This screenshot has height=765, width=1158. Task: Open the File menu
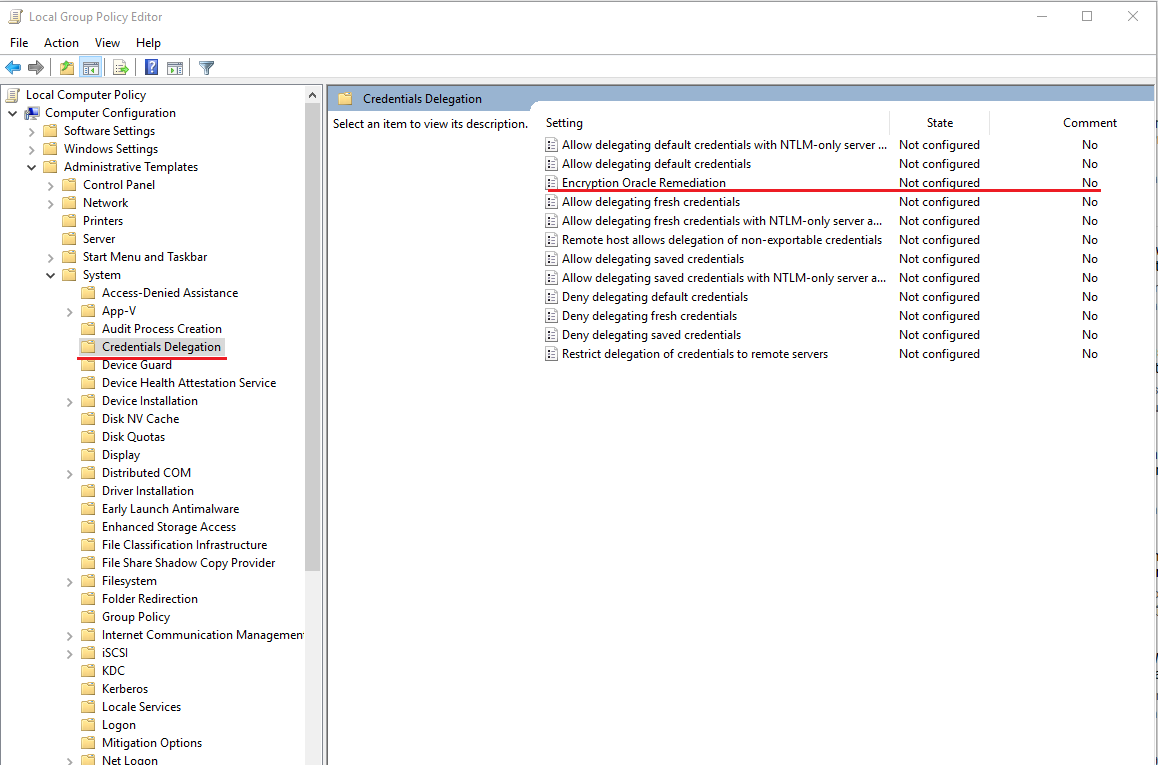coord(18,42)
